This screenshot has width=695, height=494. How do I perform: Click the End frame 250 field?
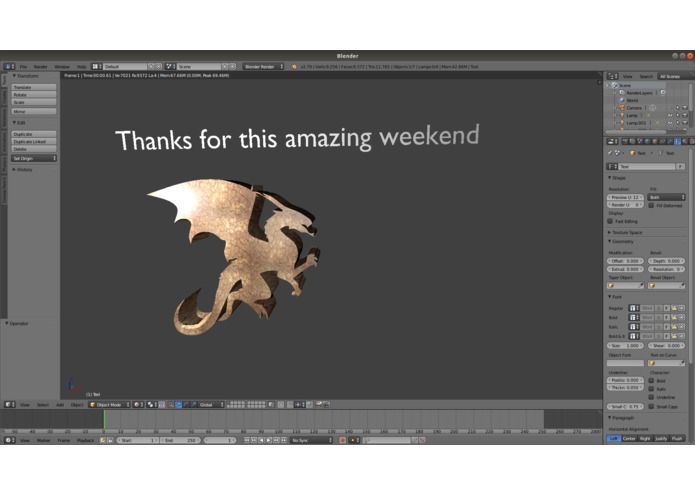(180, 440)
